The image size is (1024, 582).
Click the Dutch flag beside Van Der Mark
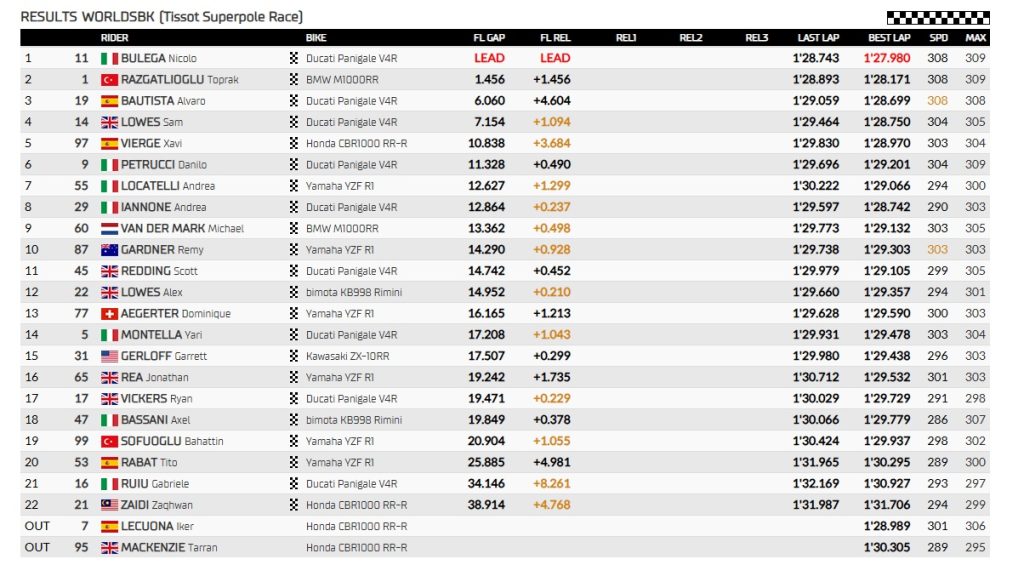(x=109, y=229)
